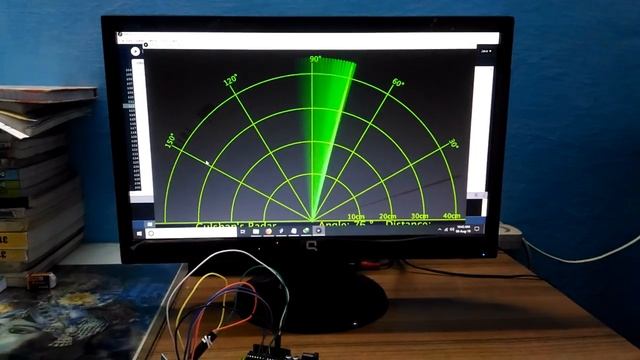The height and width of the screenshot is (360, 640).
Task: Open the round orange browser icon in taskbar
Action: 269,231
